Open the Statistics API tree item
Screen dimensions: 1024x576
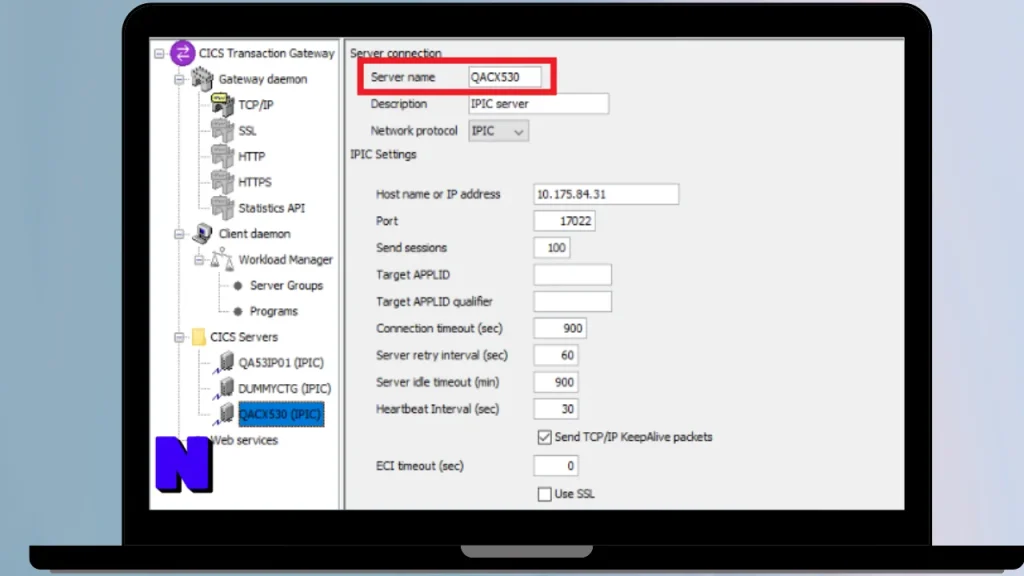coord(272,208)
